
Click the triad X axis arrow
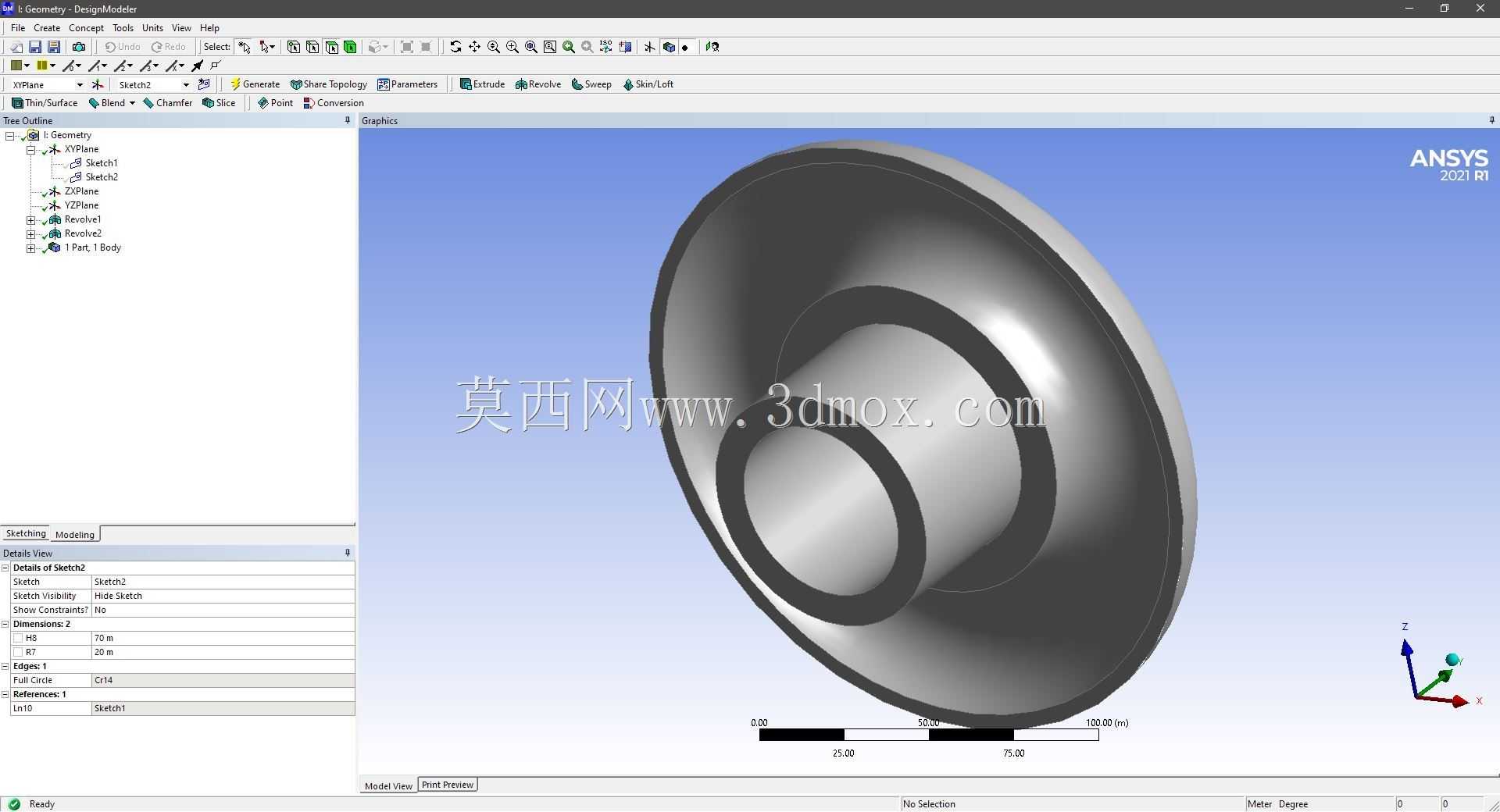[1461, 701]
